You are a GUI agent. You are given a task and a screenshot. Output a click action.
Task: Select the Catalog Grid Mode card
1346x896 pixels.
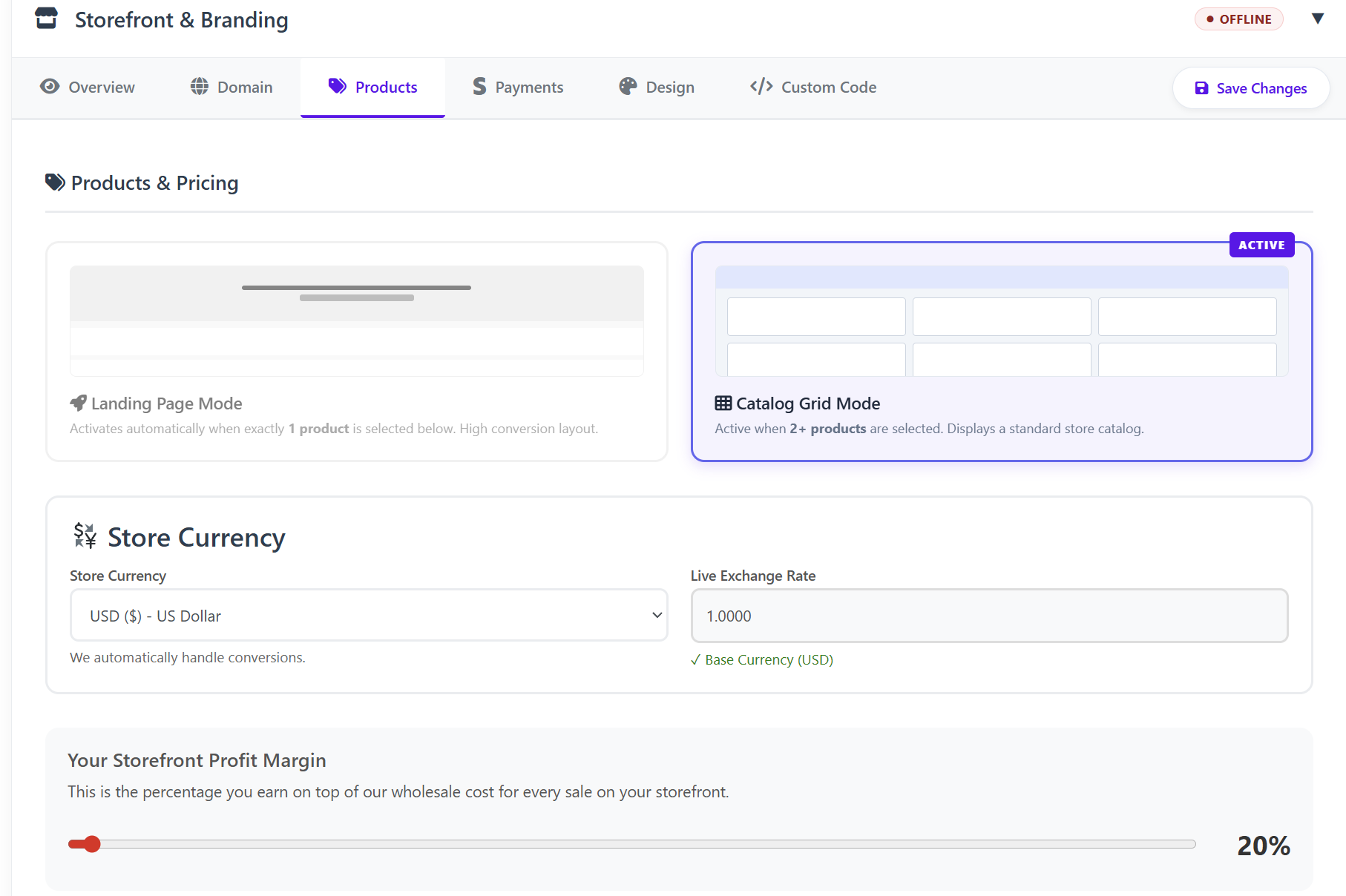(1001, 352)
